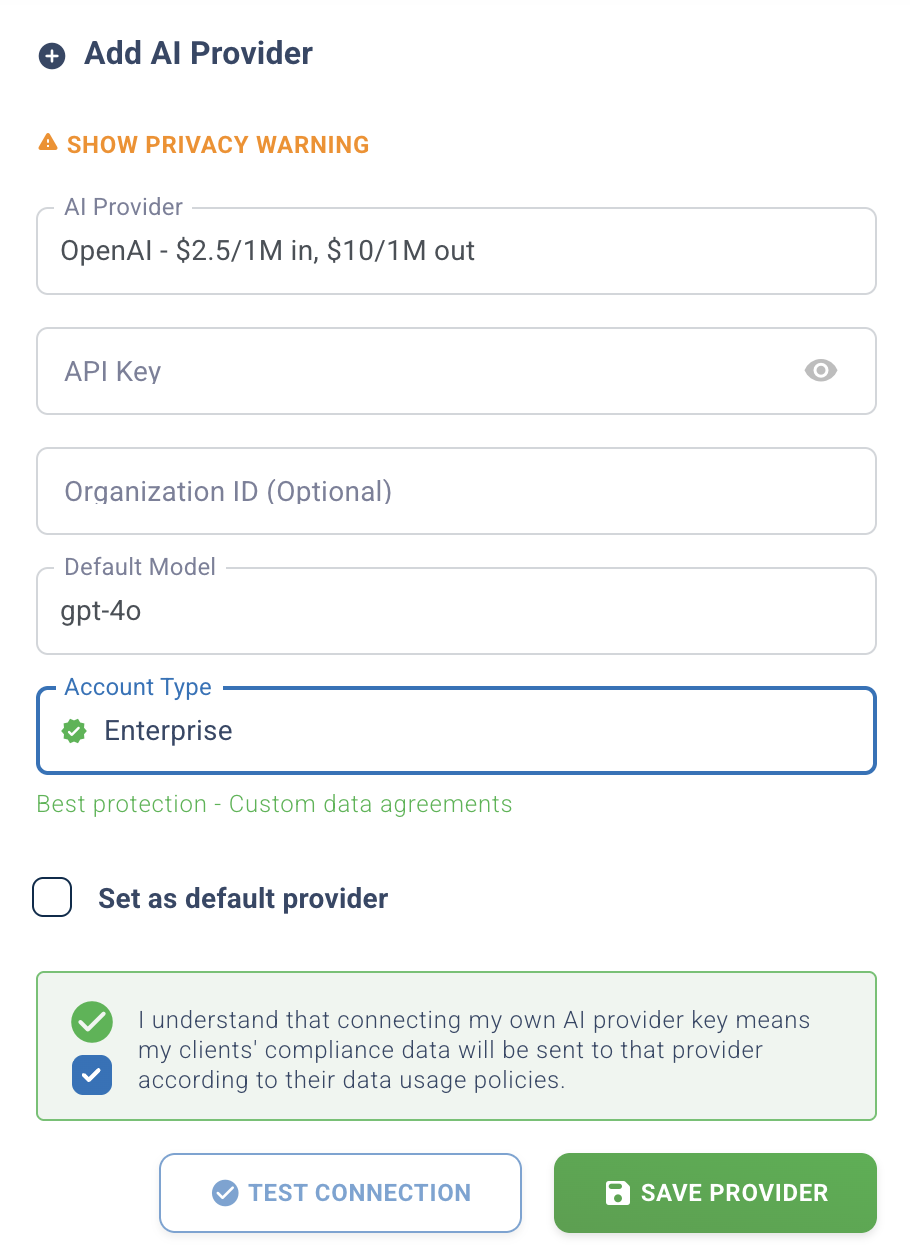Click the orange warning triangle icon

(x=46, y=143)
